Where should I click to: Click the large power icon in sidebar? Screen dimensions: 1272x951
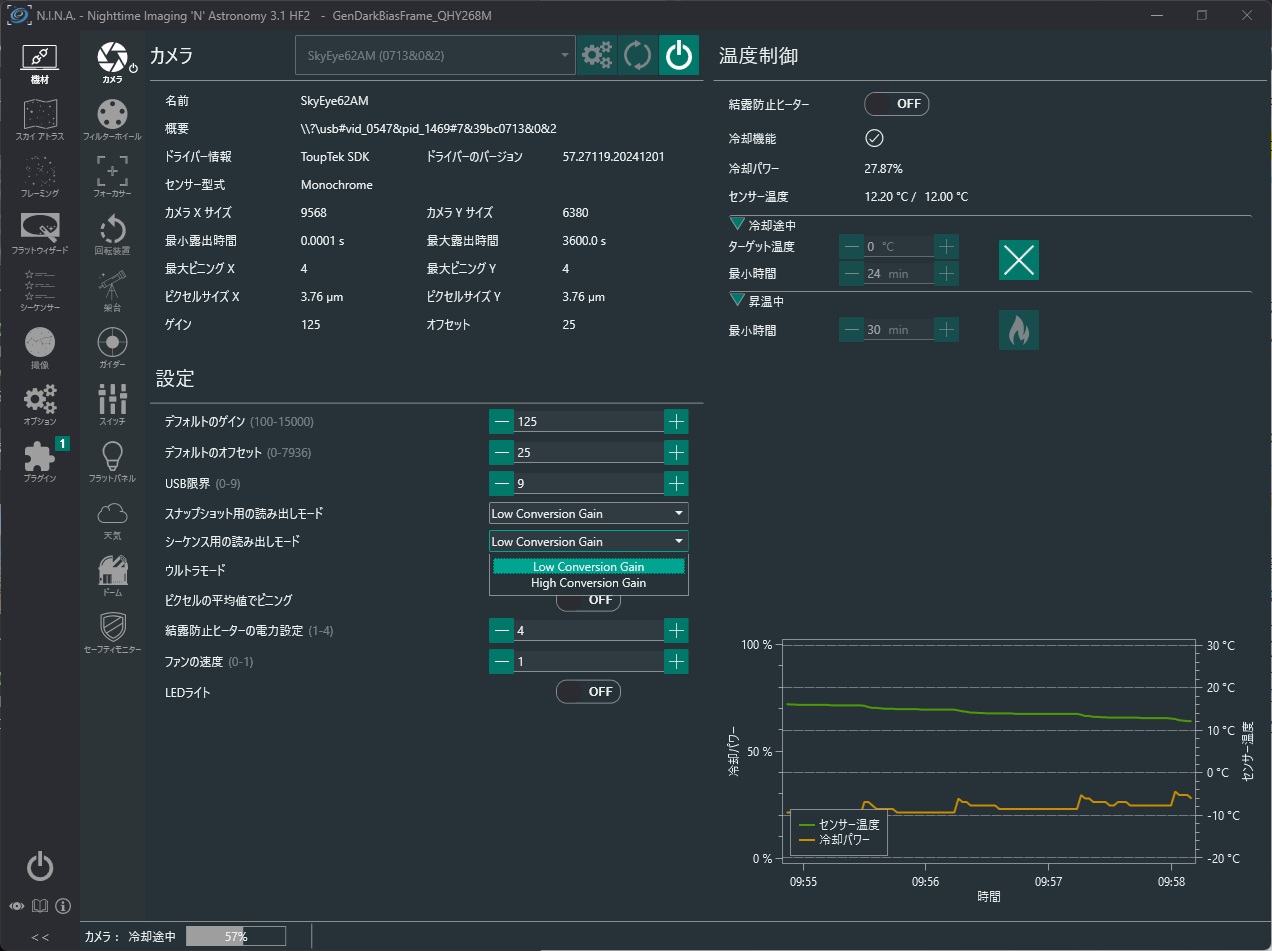click(40, 866)
